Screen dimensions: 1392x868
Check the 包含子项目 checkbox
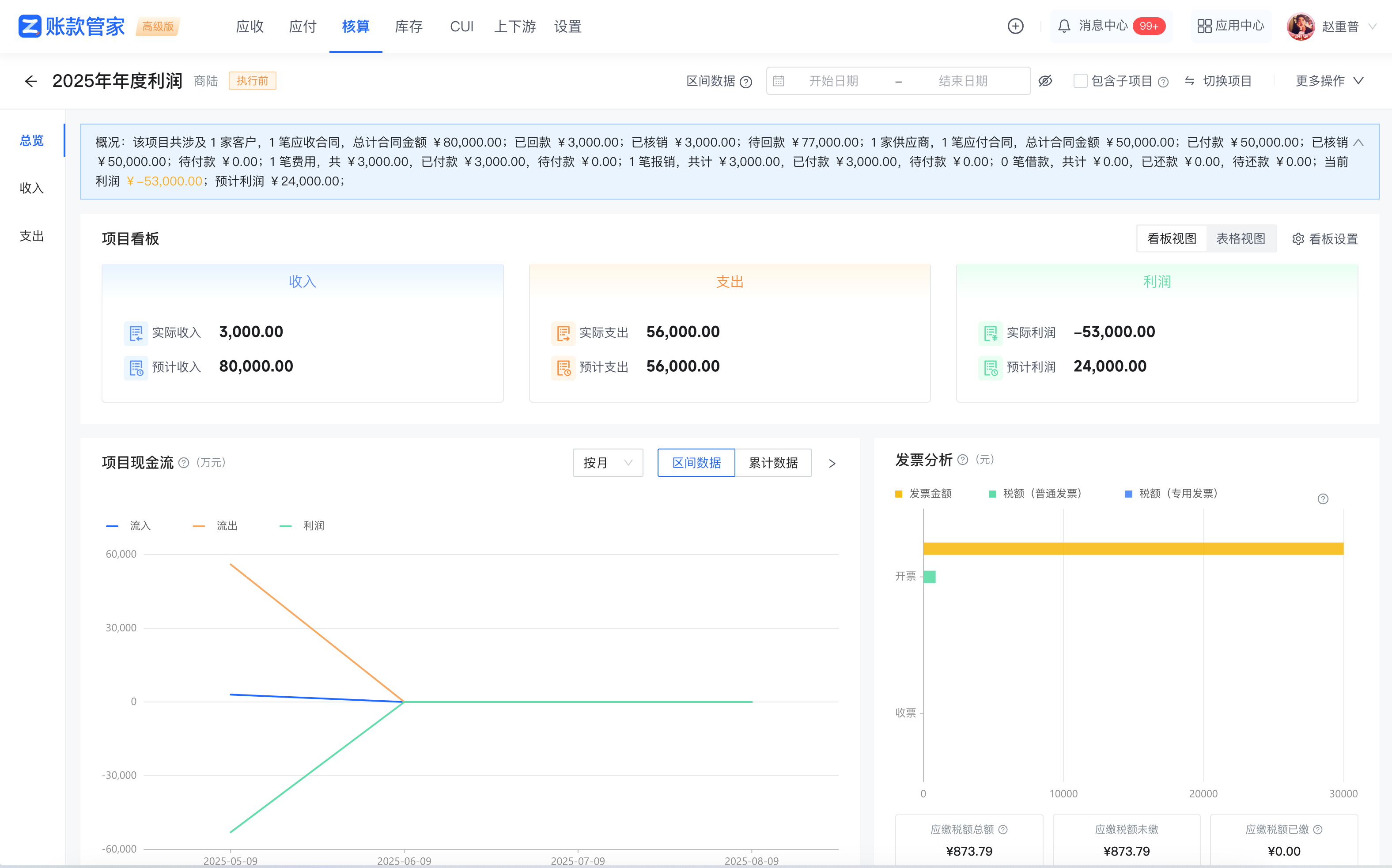click(1080, 81)
